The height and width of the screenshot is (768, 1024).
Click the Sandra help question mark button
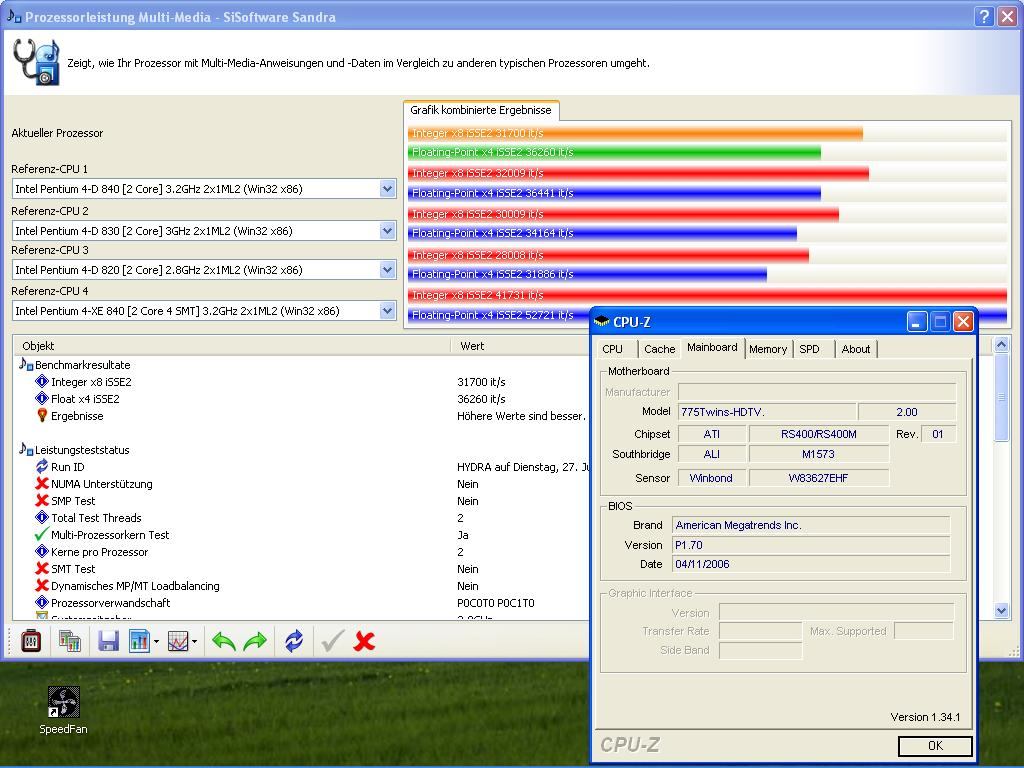pos(984,16)
